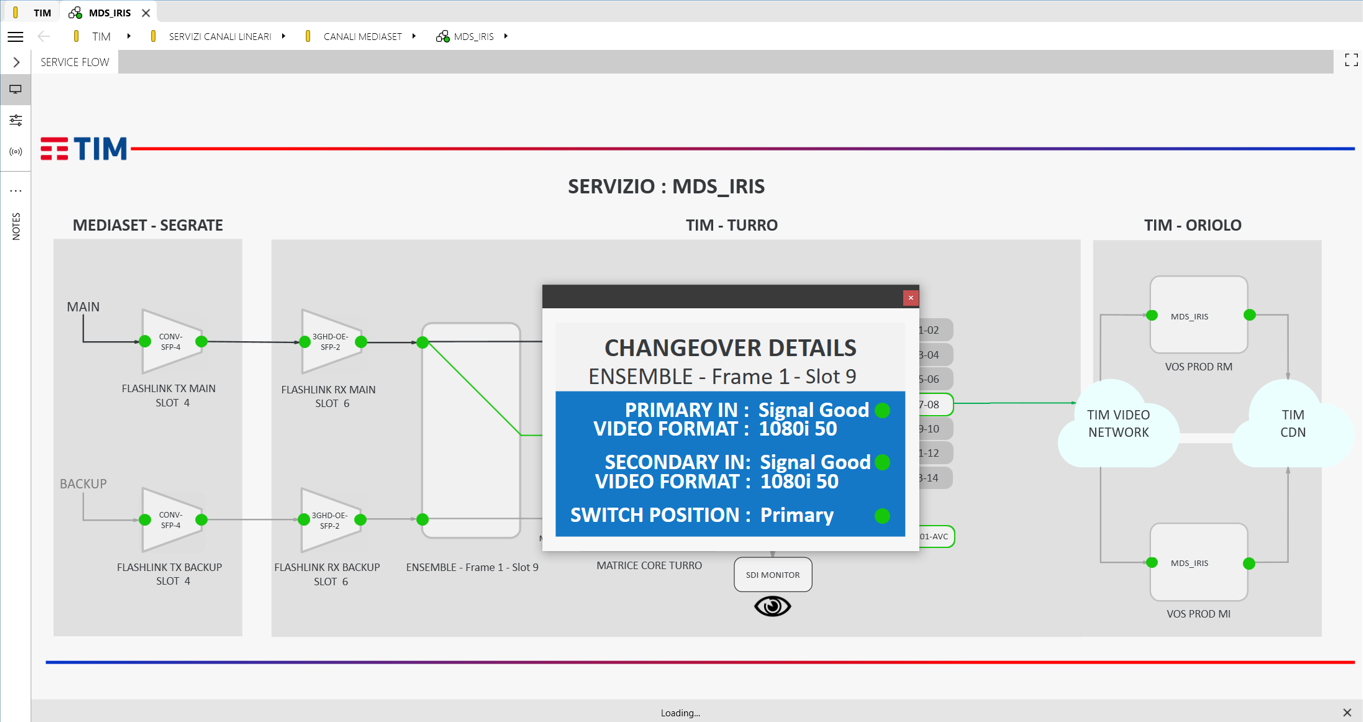1363x722 pixels.
Task: Select FLASHLINK RX BACKUP 3GHD-OE-SFP-2 block
Action: point(332,520)
